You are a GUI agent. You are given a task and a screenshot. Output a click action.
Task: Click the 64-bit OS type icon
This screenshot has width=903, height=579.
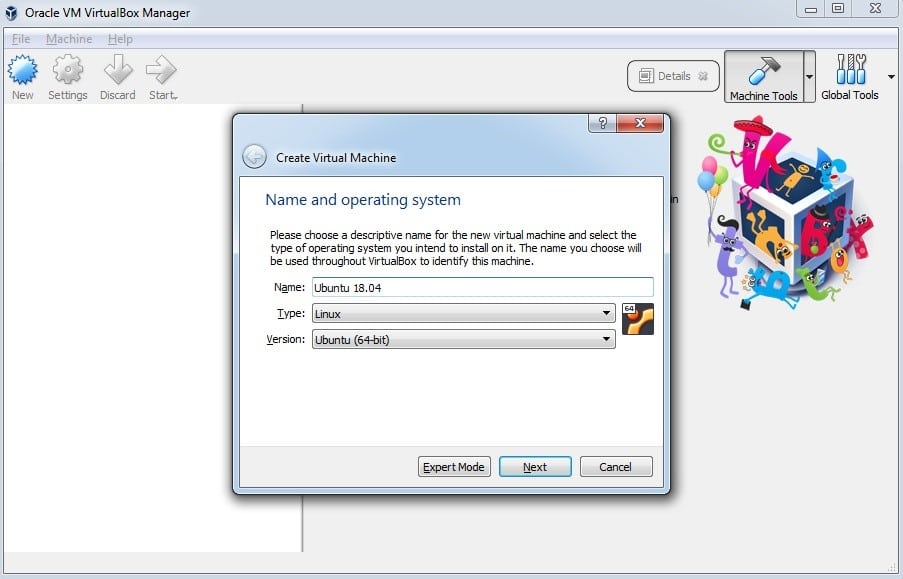(x=638, y=319)
